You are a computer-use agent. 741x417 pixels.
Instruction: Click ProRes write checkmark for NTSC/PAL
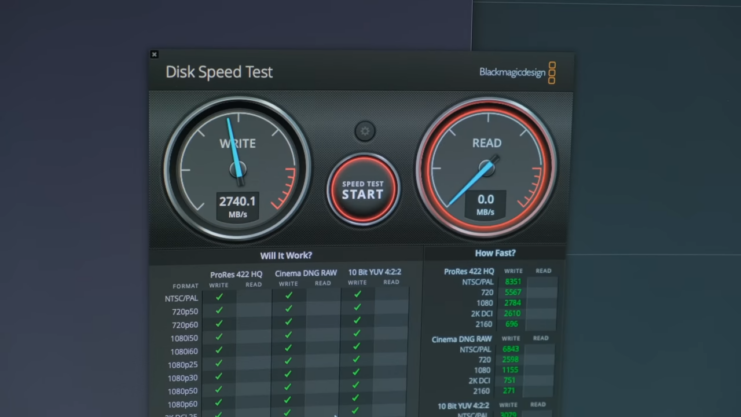[219, 297]
